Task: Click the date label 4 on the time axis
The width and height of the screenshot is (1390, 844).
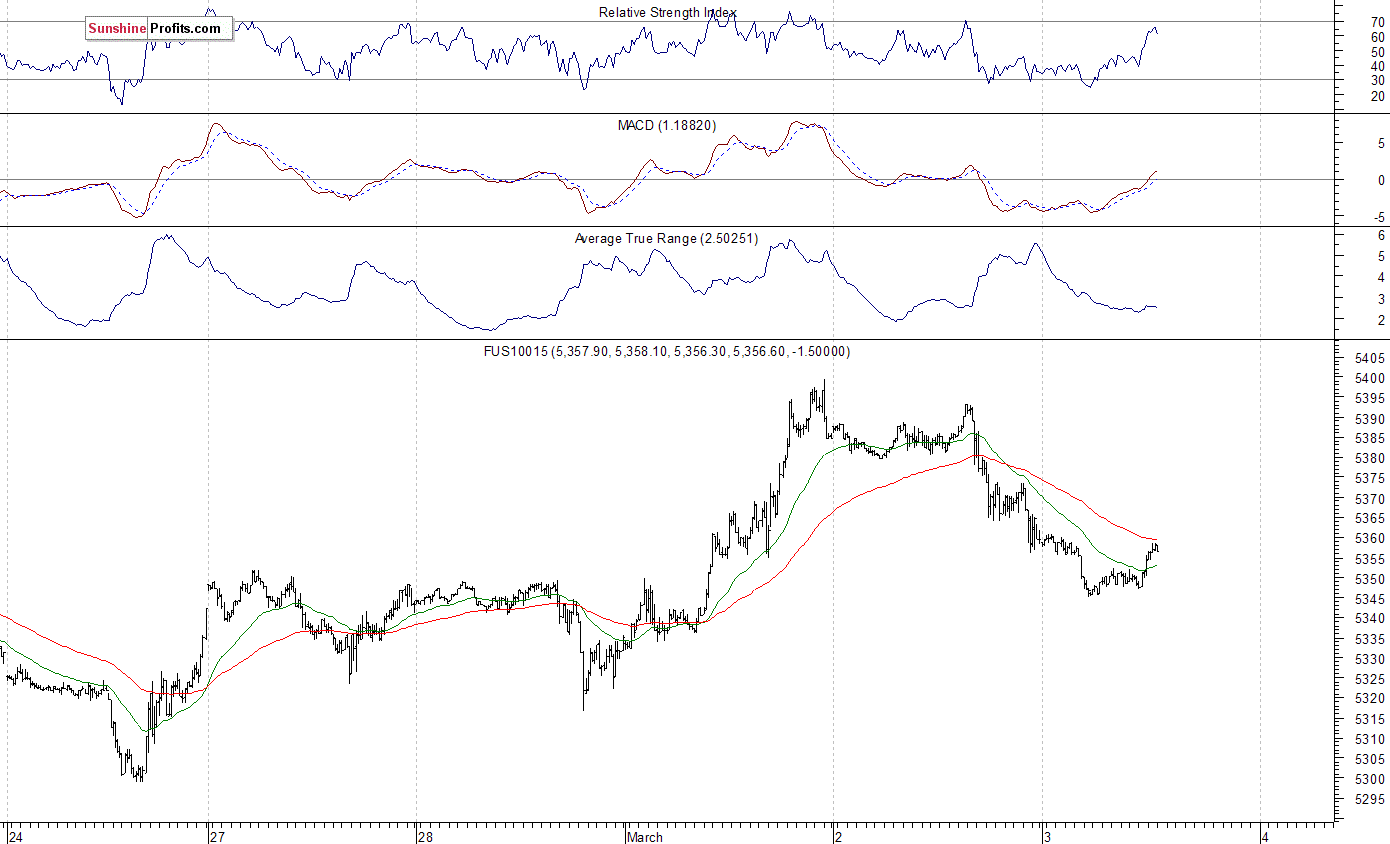Action: point(1265,837)
